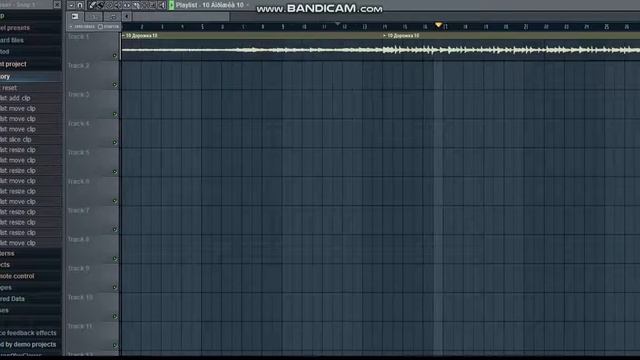Click small arrow beside the focus tabs
The height and width of the screenshot is (360, 640).
click(127, 16)
